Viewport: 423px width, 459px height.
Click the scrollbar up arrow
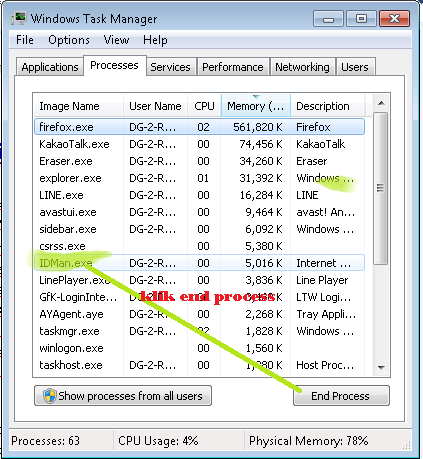[381, 104]
